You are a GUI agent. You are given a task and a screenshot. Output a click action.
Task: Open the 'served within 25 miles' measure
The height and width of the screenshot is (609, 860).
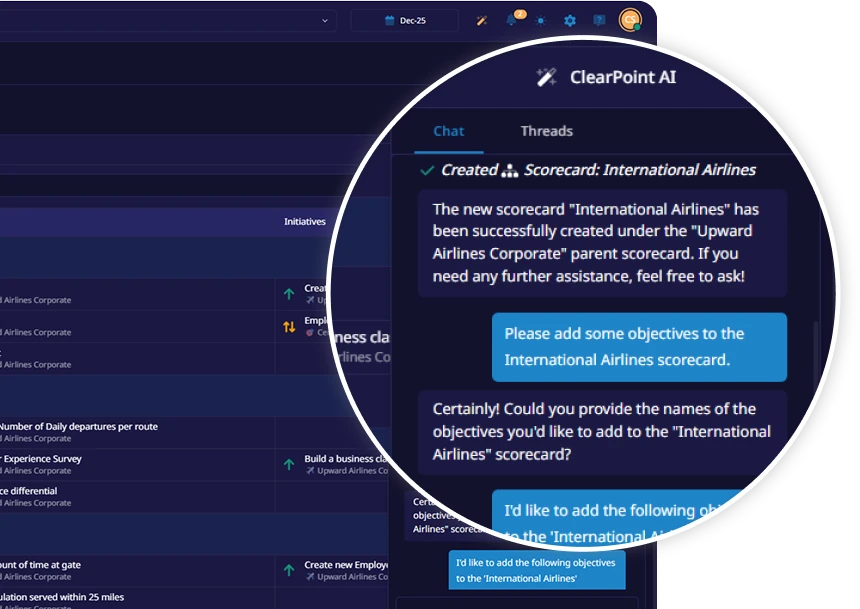tap(61, 597)
